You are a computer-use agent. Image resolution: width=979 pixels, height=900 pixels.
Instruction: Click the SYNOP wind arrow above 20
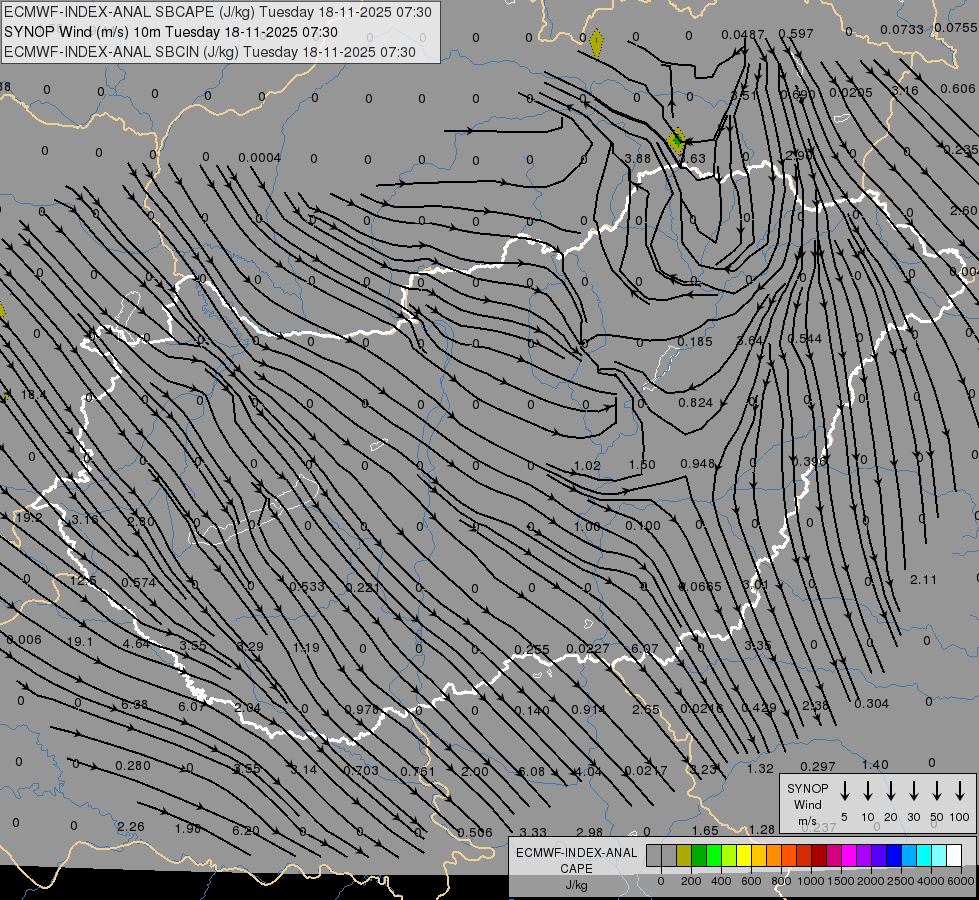[890, 791]
